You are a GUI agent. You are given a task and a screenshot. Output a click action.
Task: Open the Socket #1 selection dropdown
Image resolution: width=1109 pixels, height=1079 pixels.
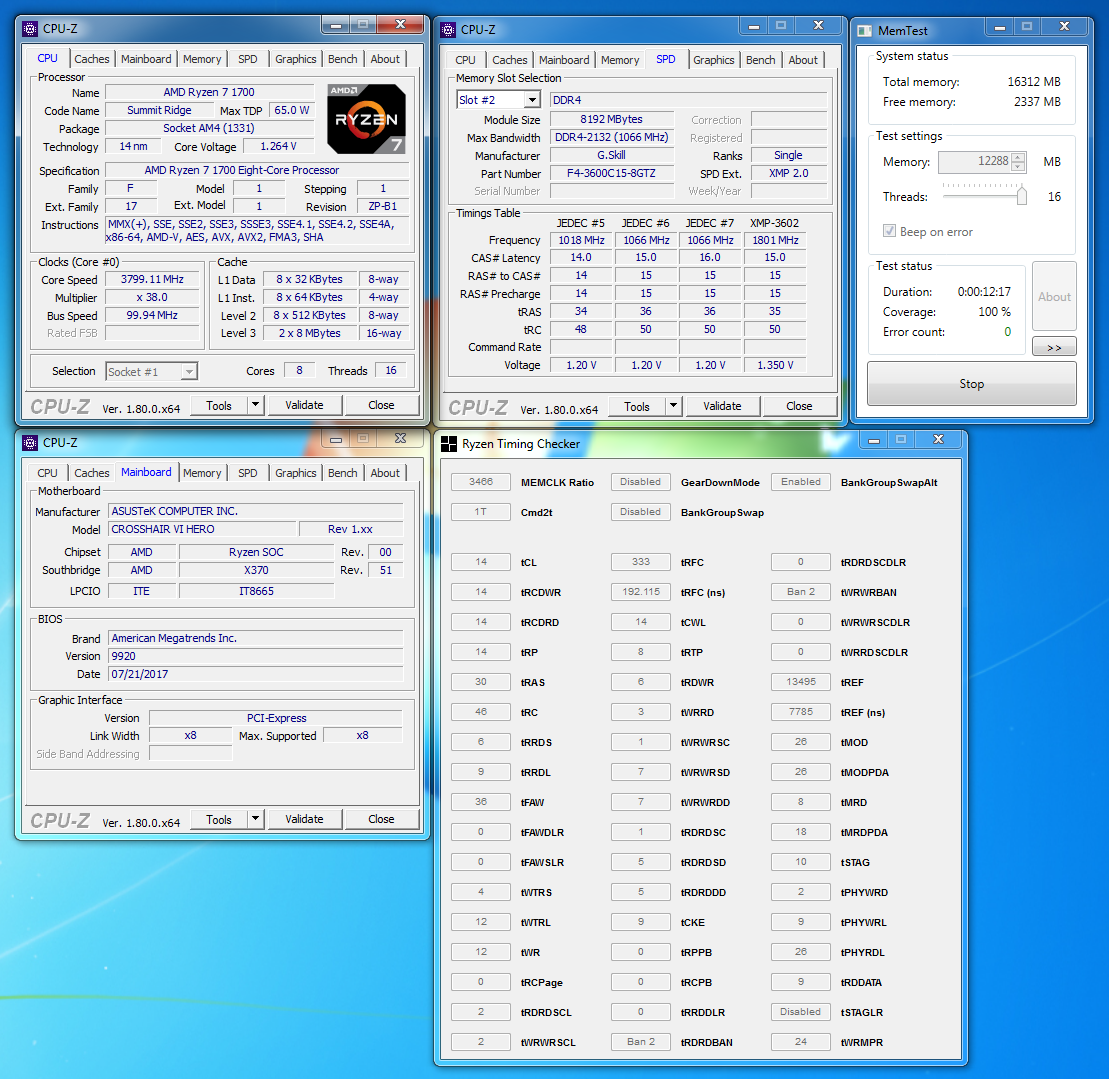coord(189,371)
